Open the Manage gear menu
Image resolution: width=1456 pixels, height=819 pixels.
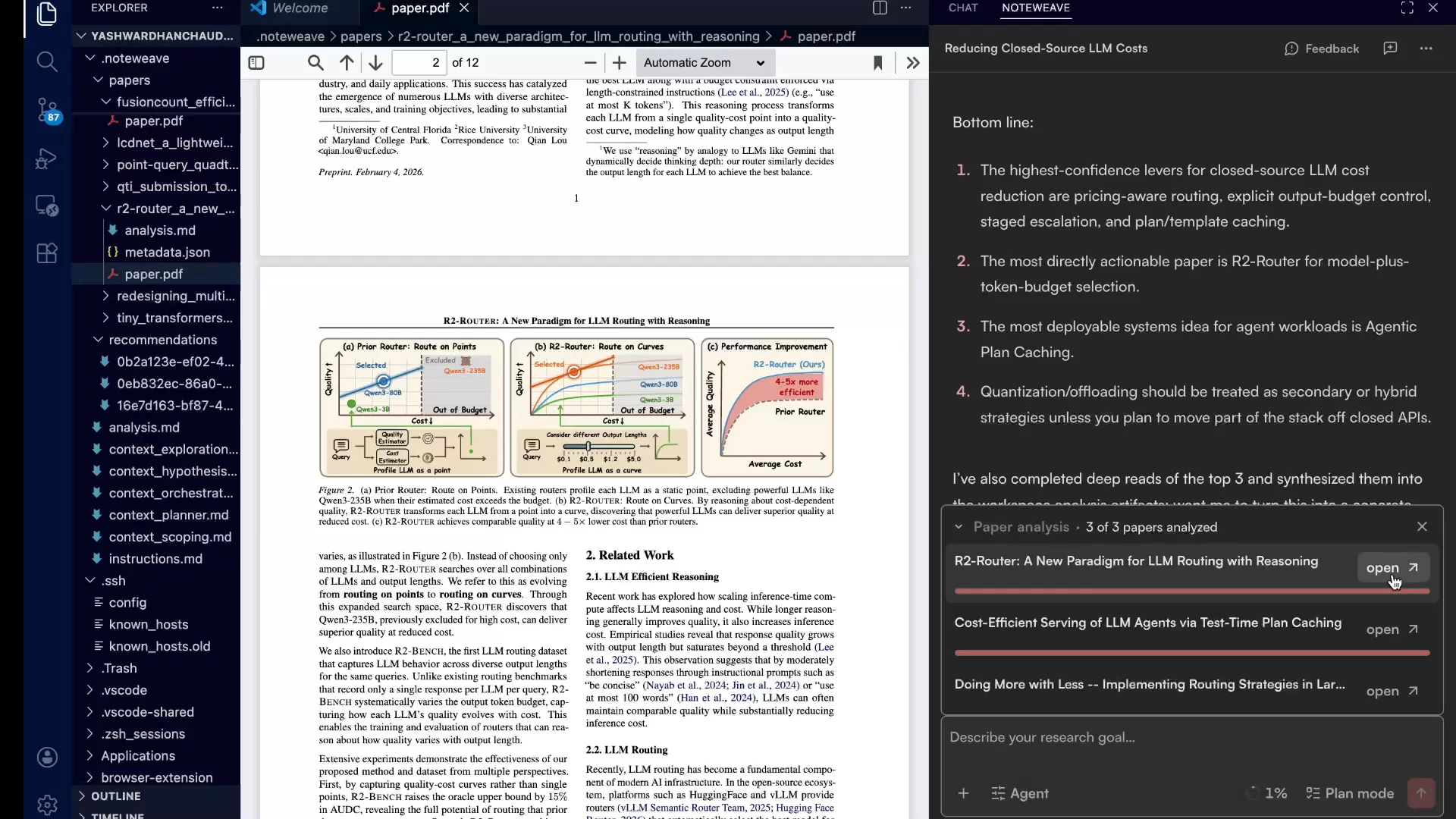click(47, 804)
